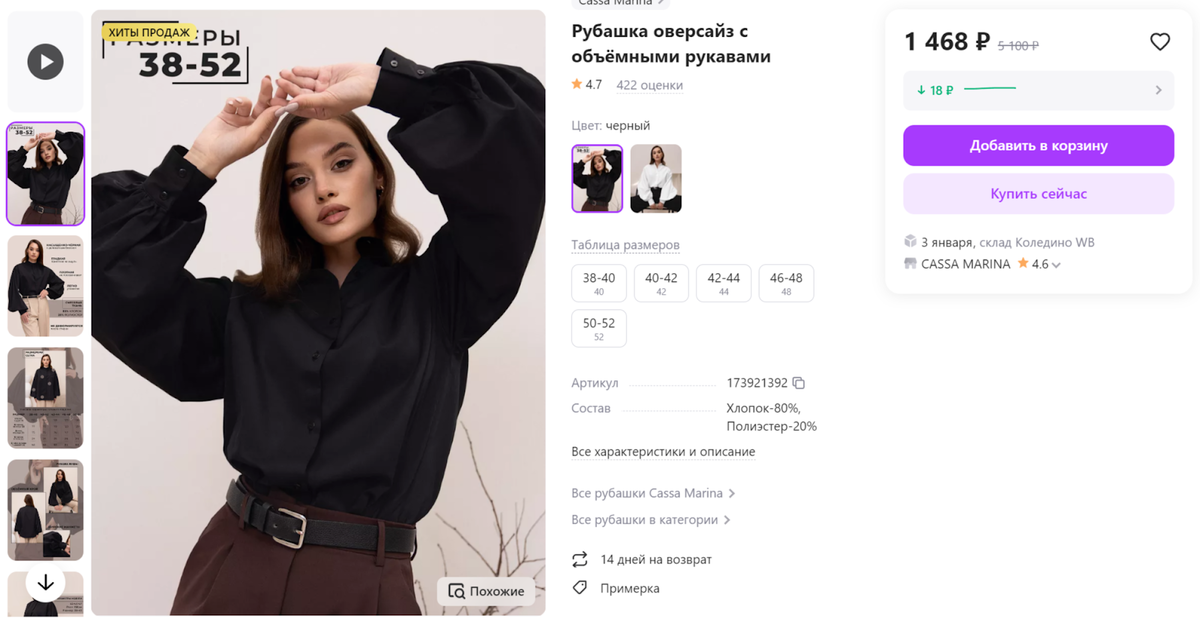Select size 42-44
The image size is (1200, 631).
point(723,282)
